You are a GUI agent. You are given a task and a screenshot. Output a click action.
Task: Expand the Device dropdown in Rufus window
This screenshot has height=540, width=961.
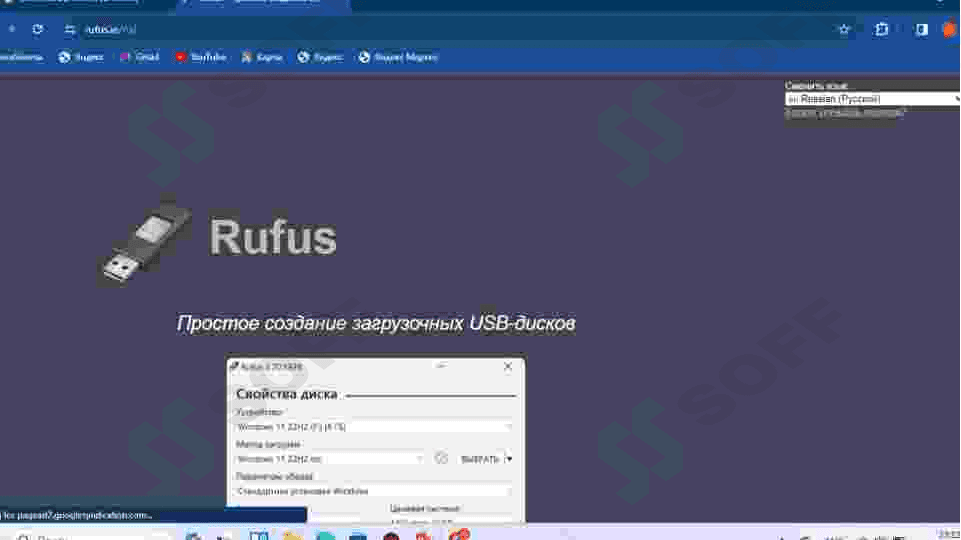coord(374,427)
